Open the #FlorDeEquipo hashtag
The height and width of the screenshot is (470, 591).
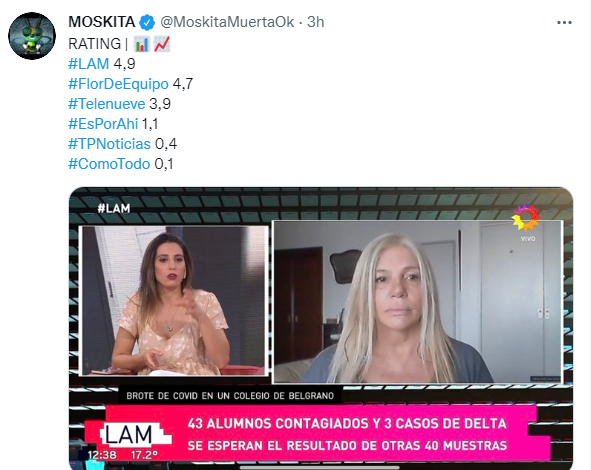tap(118, 84)
